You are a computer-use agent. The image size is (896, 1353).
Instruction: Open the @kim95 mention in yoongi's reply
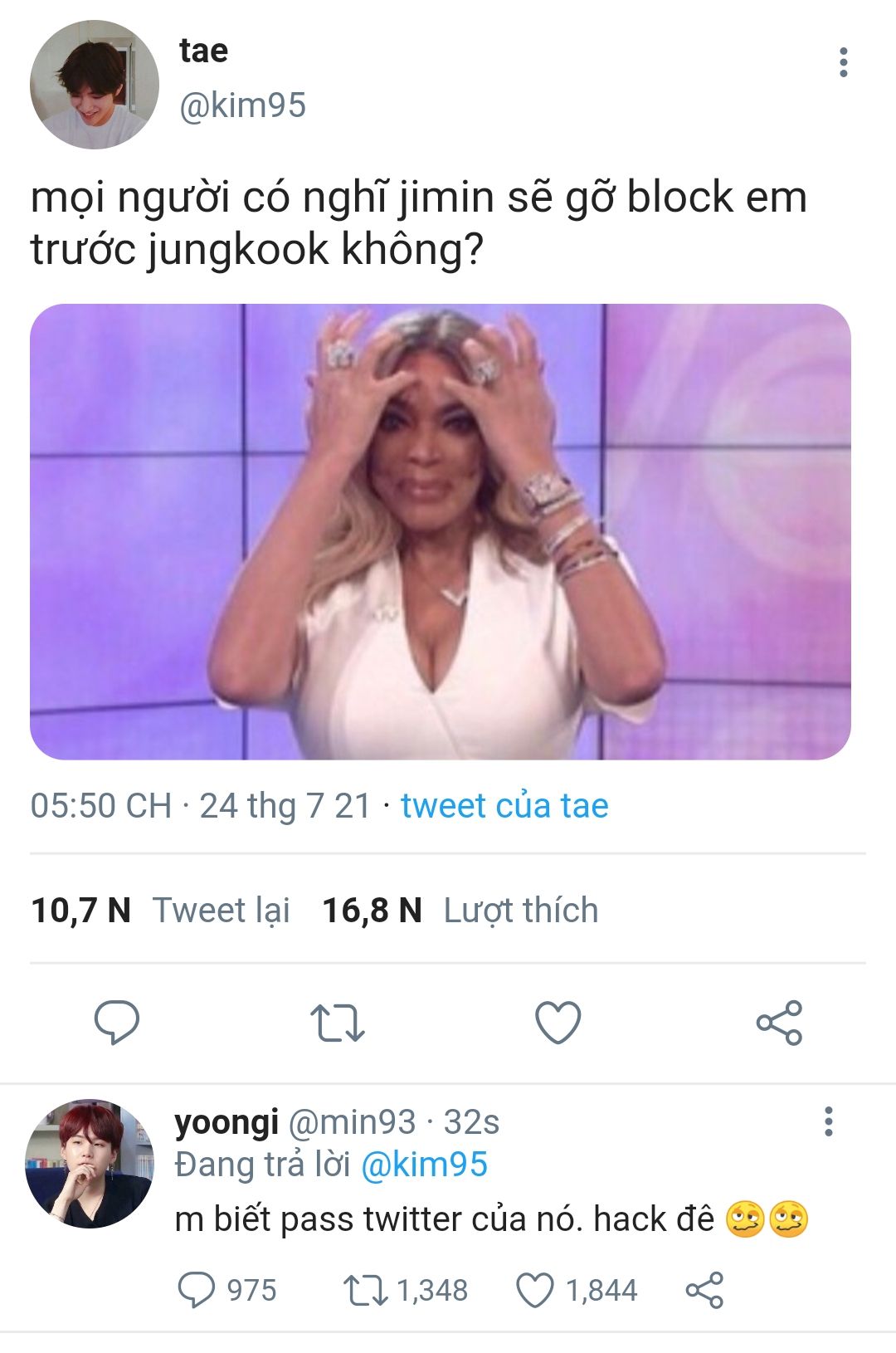pos(424,1165)
